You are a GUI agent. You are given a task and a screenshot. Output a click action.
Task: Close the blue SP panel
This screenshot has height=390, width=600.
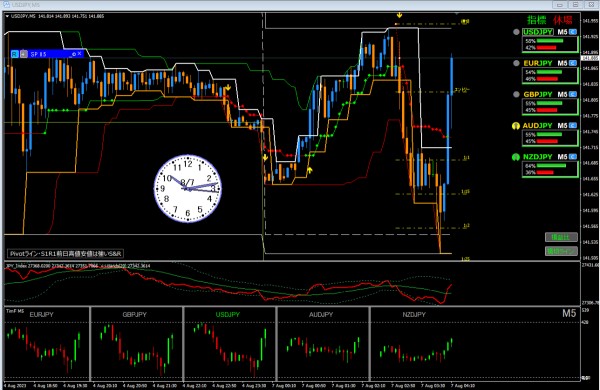[79, 54]
